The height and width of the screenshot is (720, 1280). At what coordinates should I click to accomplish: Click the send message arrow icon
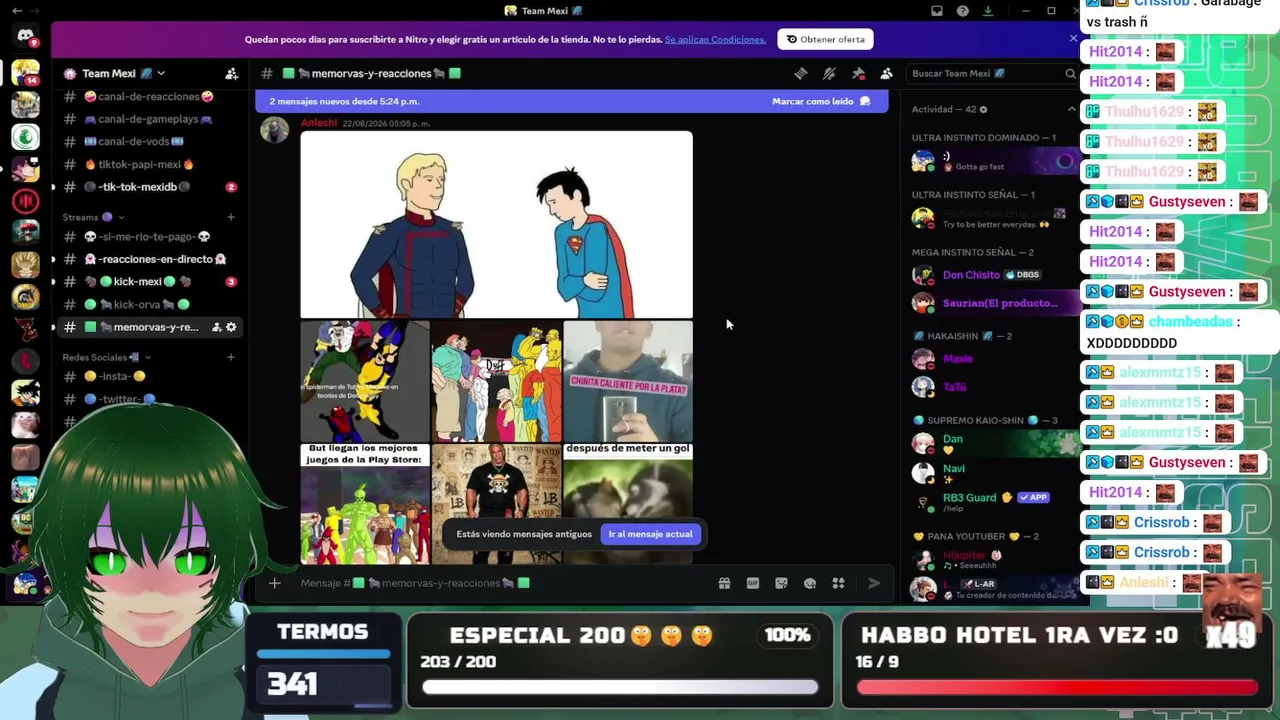(873, 583)
